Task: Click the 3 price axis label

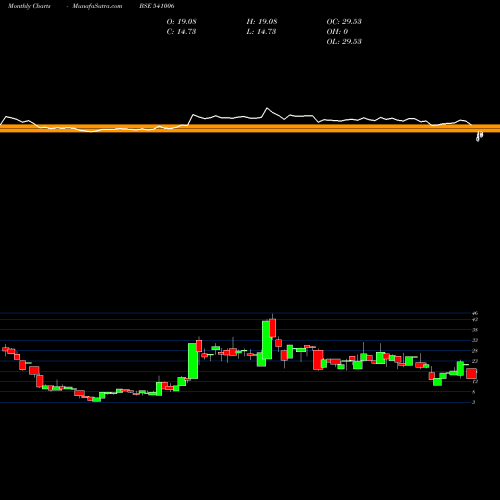Action: [x=474, y=402]
